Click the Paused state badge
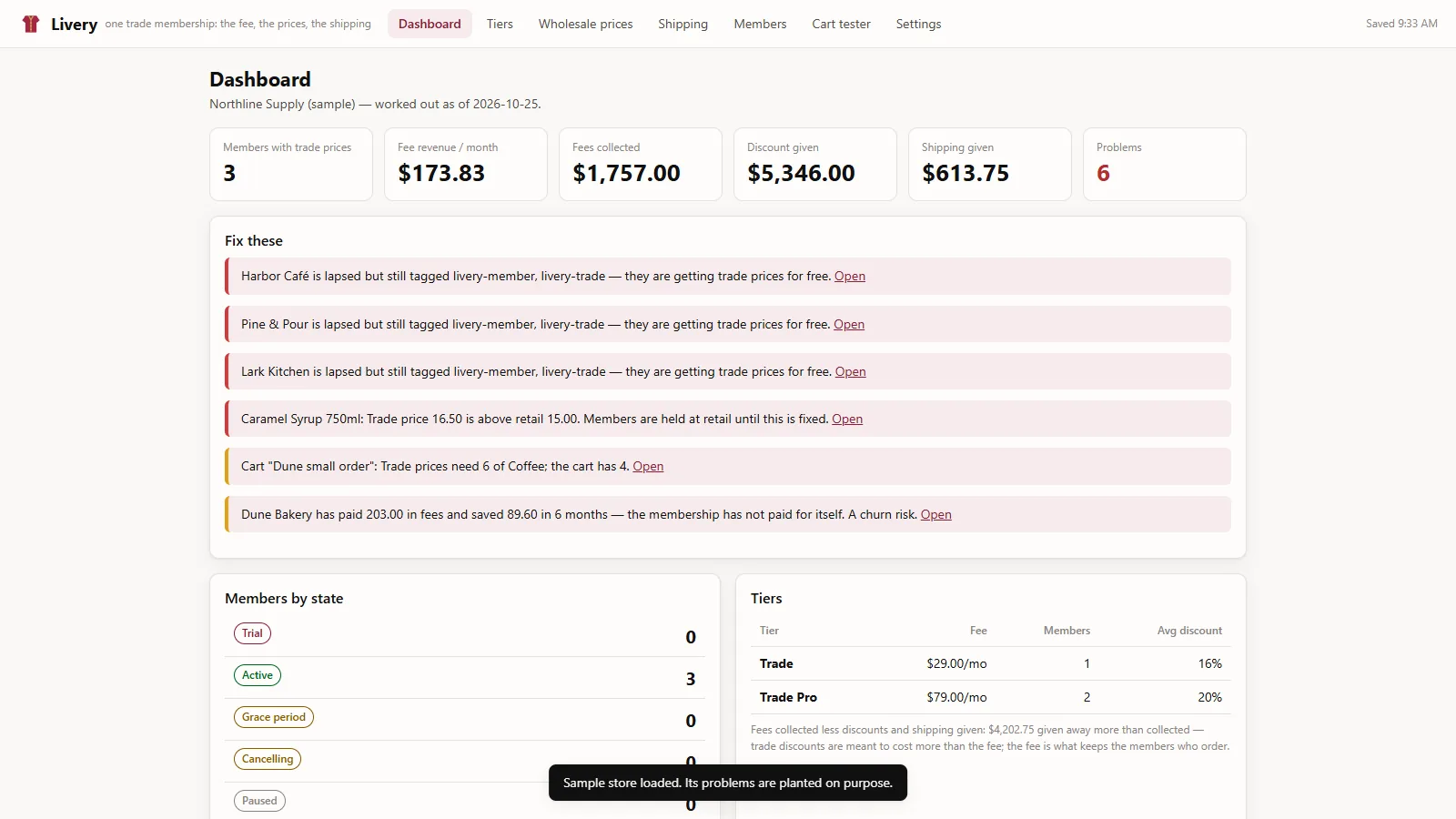This screenshot has width=1456, height=819. (259, 801)
